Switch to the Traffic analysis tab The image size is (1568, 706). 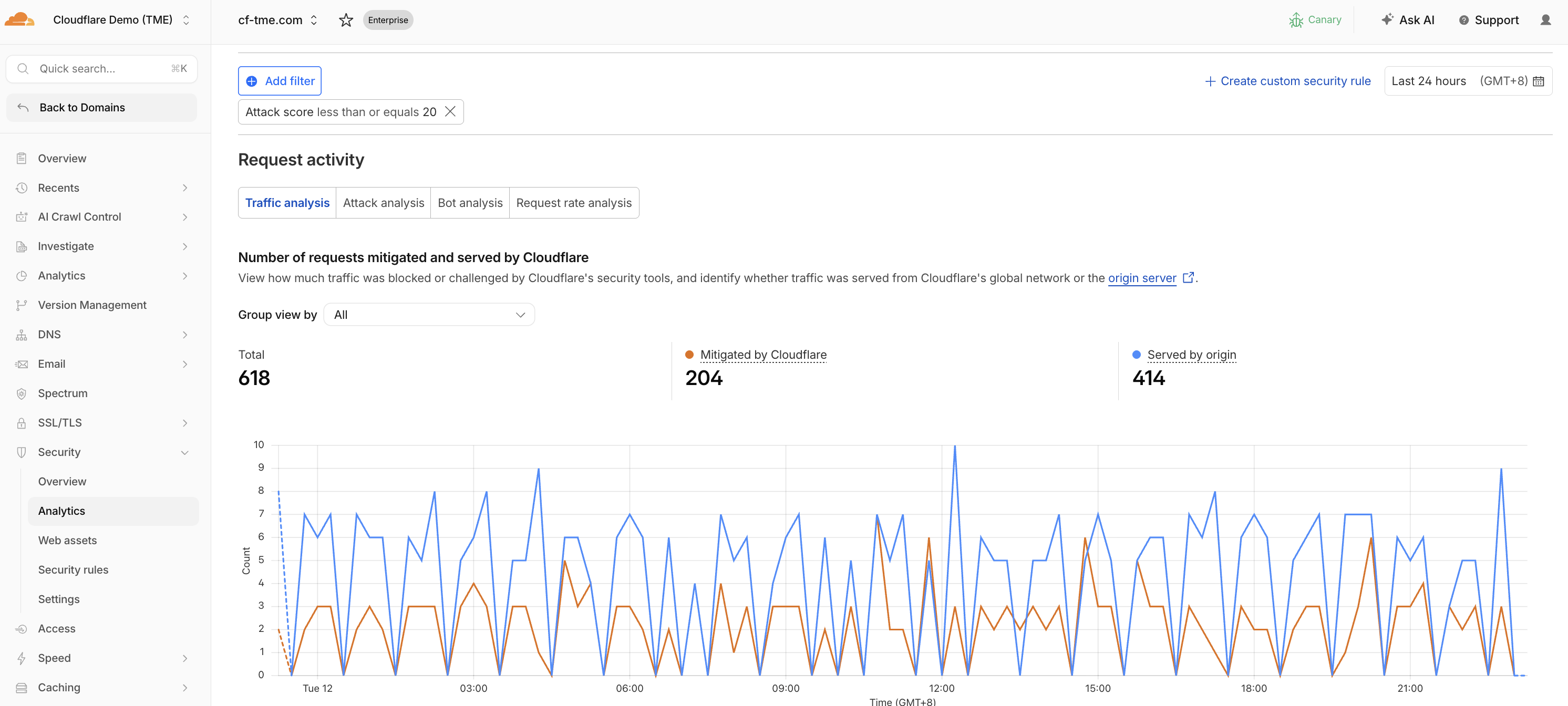(287, 203)
